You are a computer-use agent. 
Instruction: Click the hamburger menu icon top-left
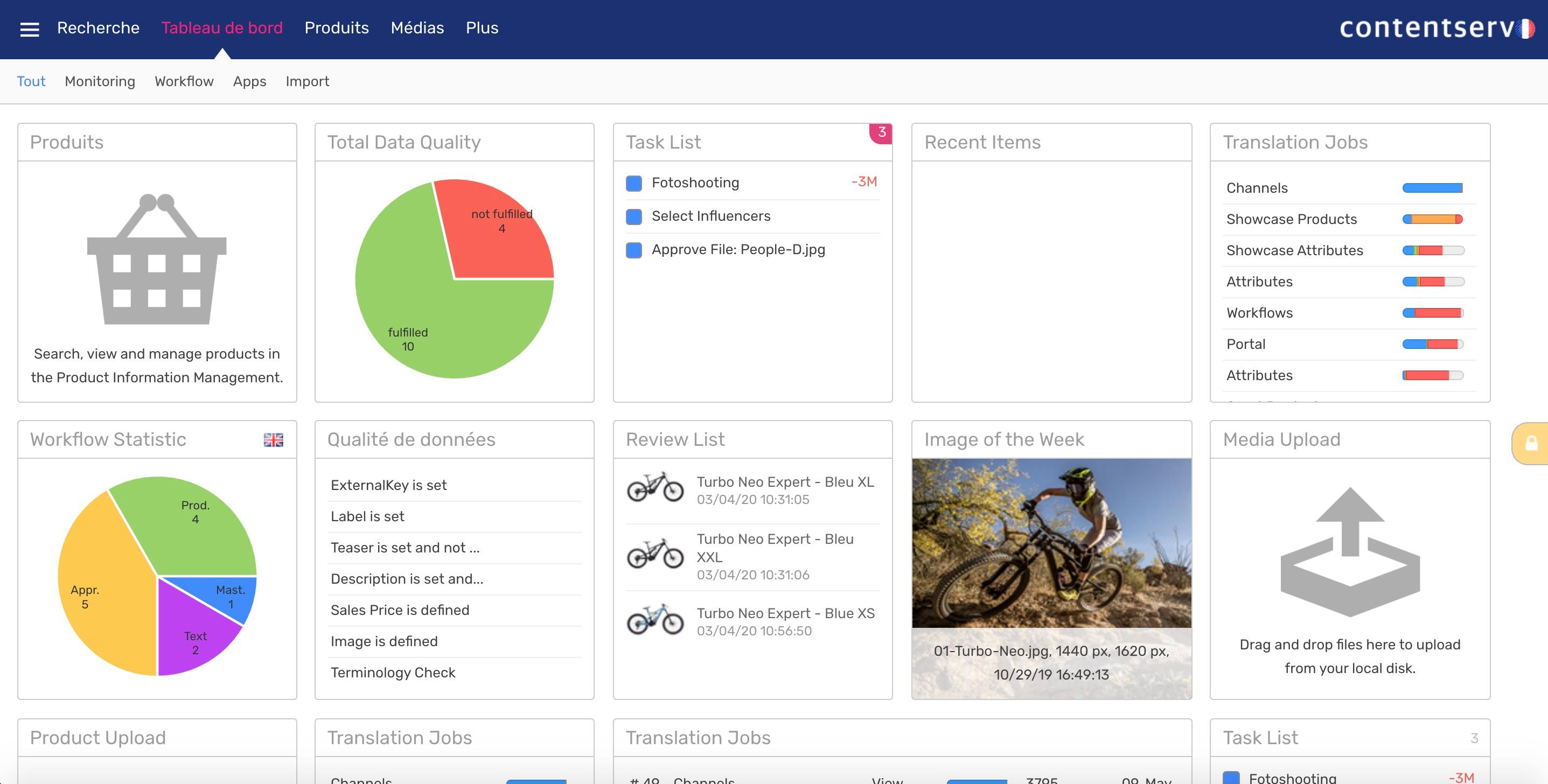[x=28, y=28]
